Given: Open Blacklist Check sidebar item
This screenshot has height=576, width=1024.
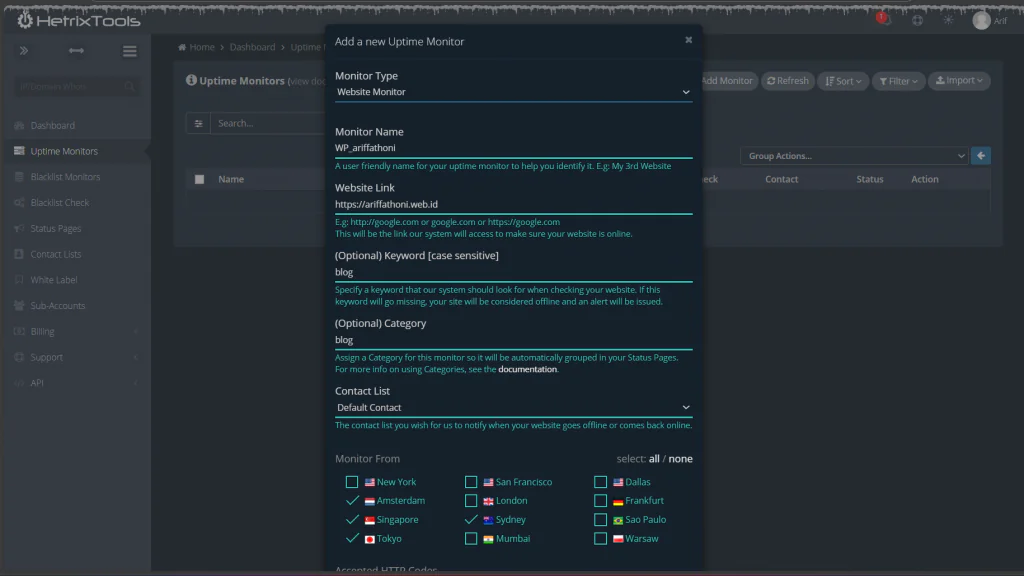Looking at the screenshot, I should (x=59, y=202).
